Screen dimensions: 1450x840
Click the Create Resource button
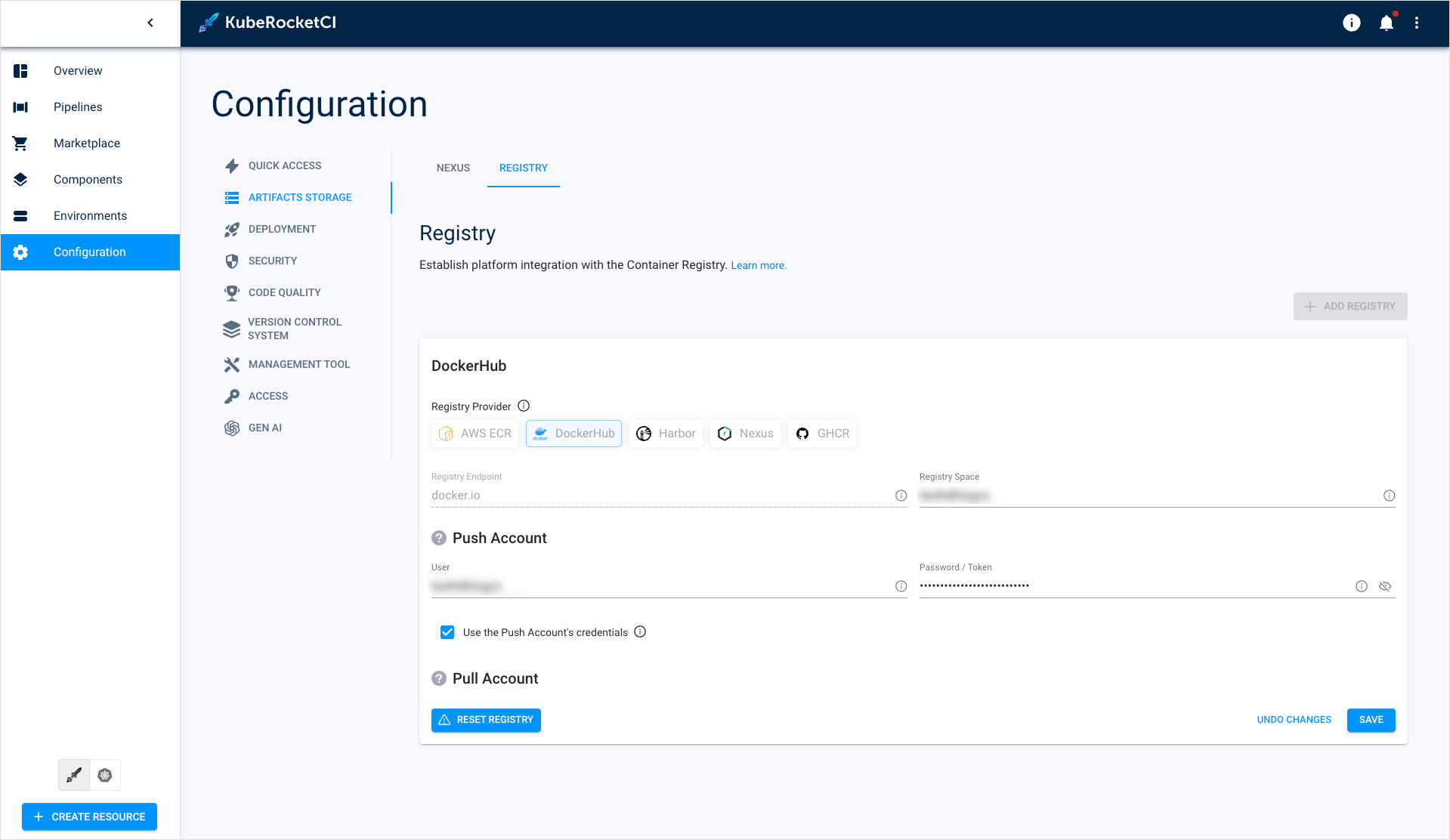tap(90, 817)
